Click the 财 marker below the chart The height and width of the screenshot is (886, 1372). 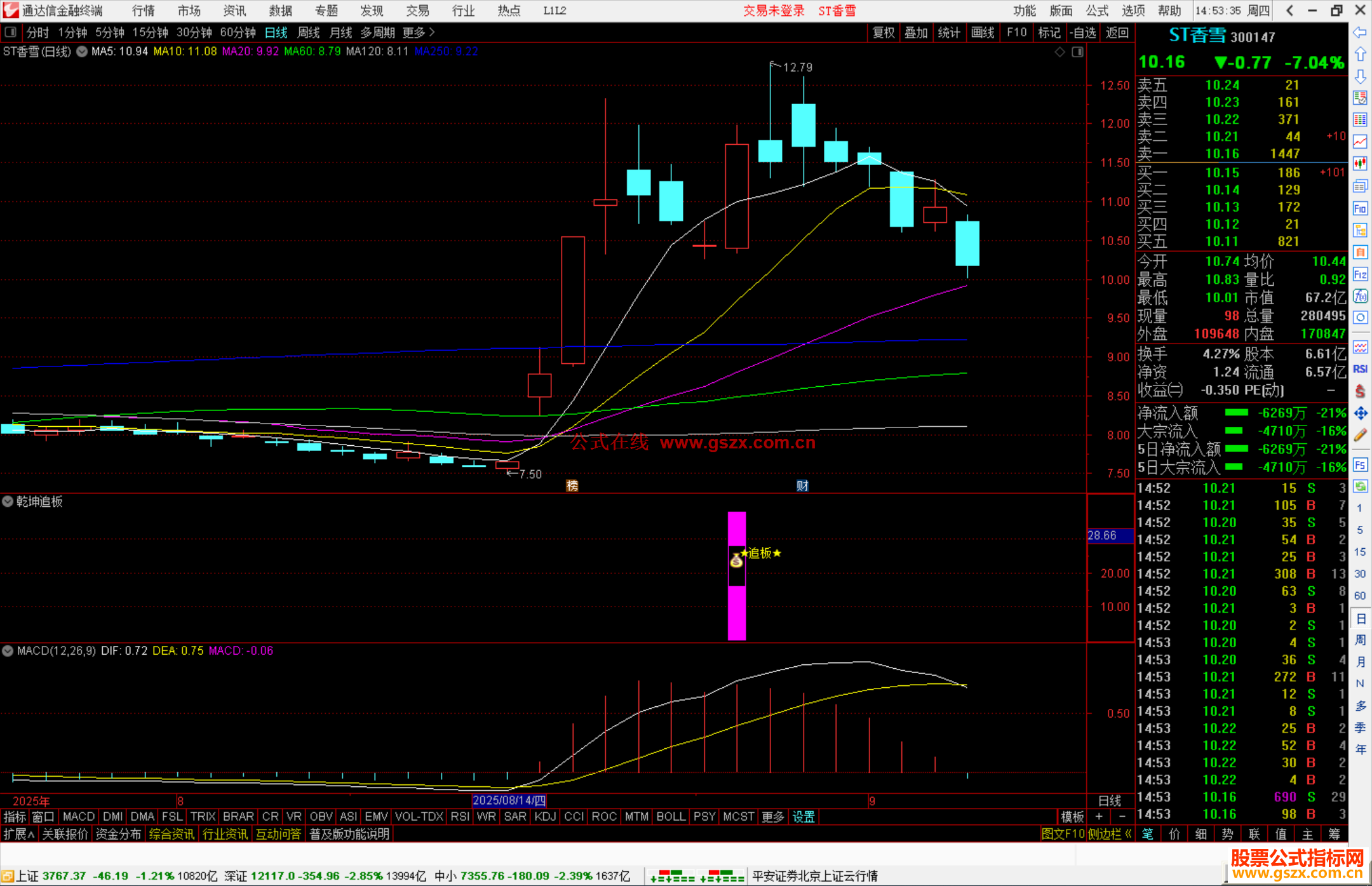pos(802,486)
